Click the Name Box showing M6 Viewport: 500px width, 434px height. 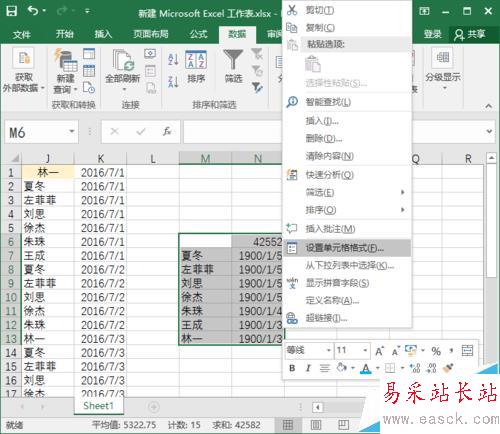36,132
